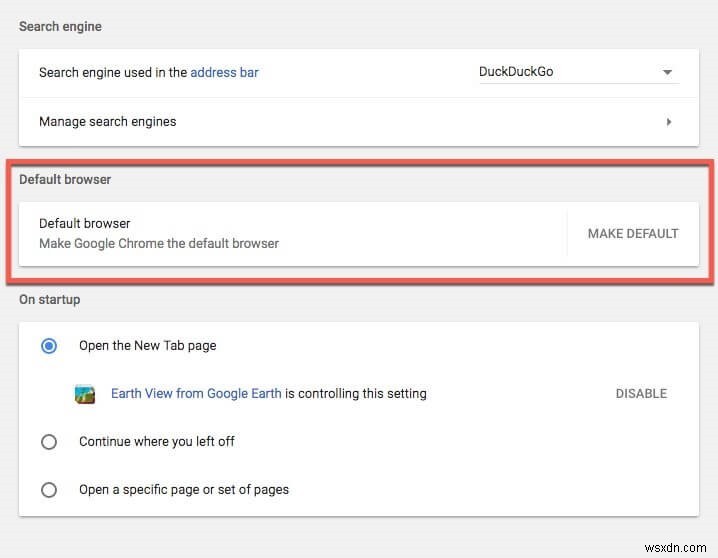Click the Open a specific page or set of pages label
The width and height of the screenshot is (718, 558).
pos(184,490)
